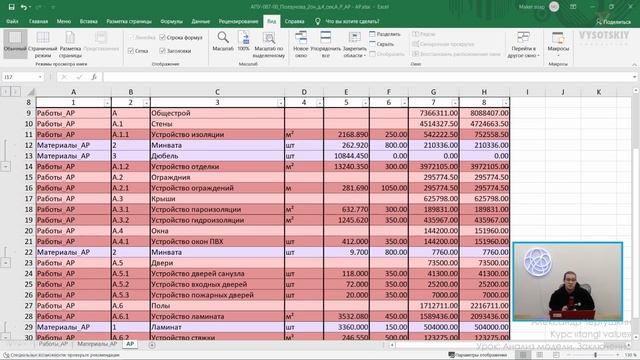
Task: Adjust the zoom slider in status bar
Action: (x=595, y=355)
